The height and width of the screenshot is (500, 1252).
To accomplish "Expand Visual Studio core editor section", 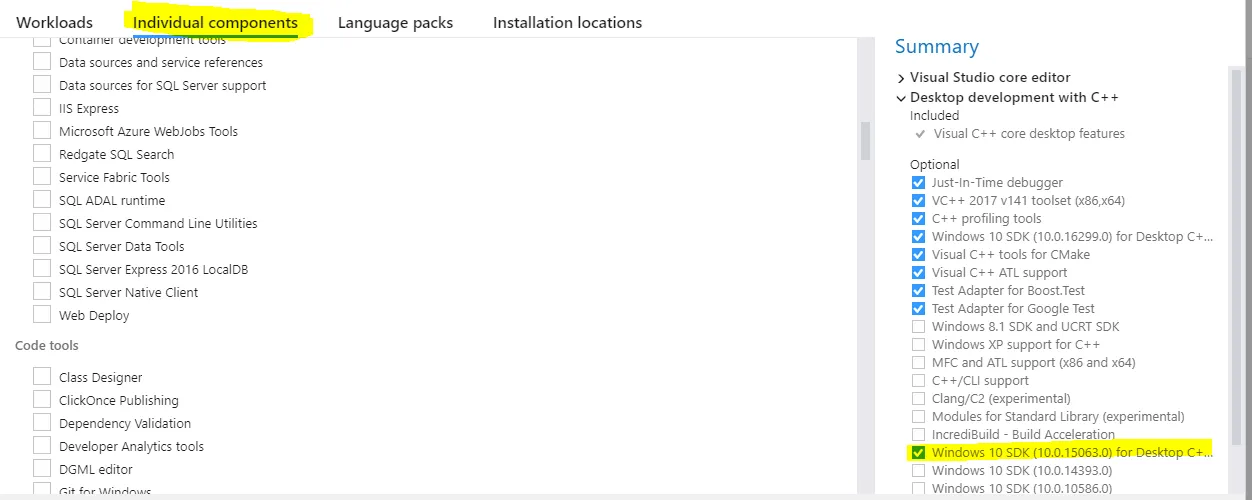I will [x=901, y=78].
